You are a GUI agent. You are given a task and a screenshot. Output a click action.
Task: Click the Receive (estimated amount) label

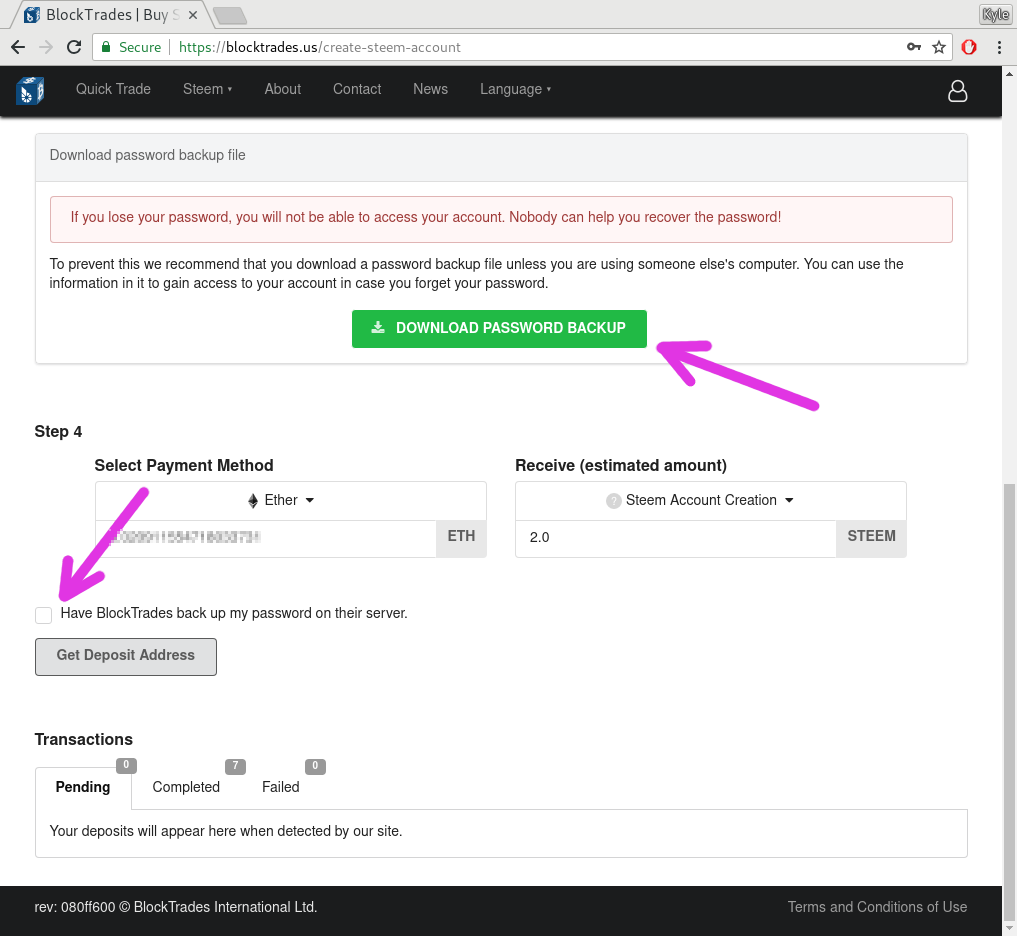pyautogui.click(x=621, y=465)
